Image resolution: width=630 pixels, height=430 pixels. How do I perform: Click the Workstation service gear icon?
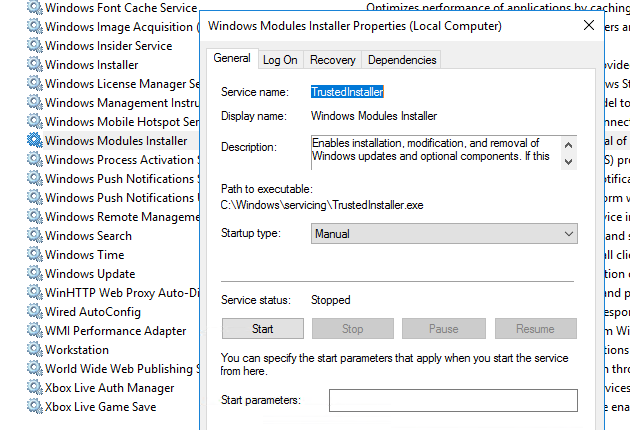click(35, 349)
